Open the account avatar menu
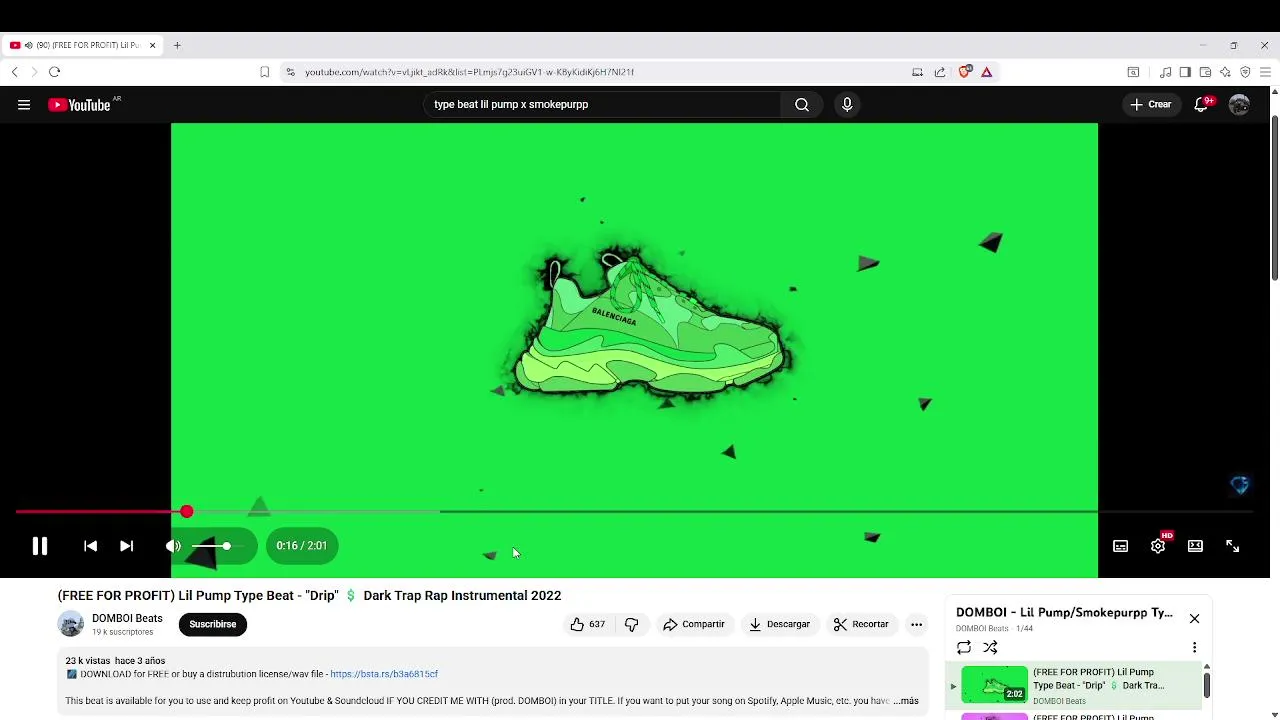1280x720 pixels. coord(1239,104)
